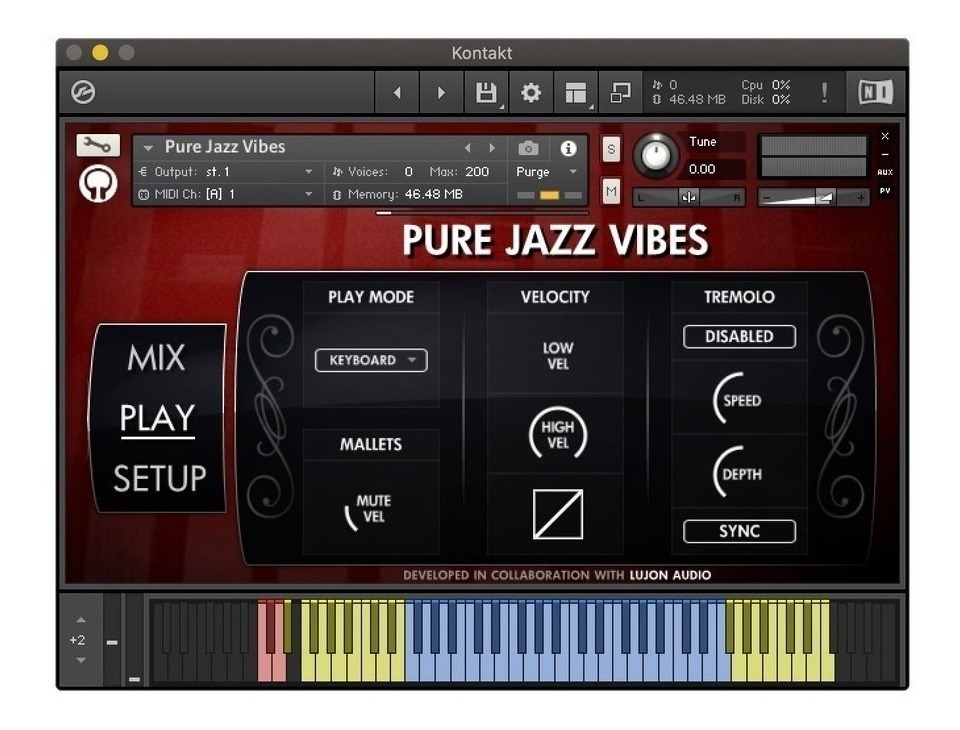Switch to the SETUP page
Screen dimensions: 960x730
click(159, 478)
